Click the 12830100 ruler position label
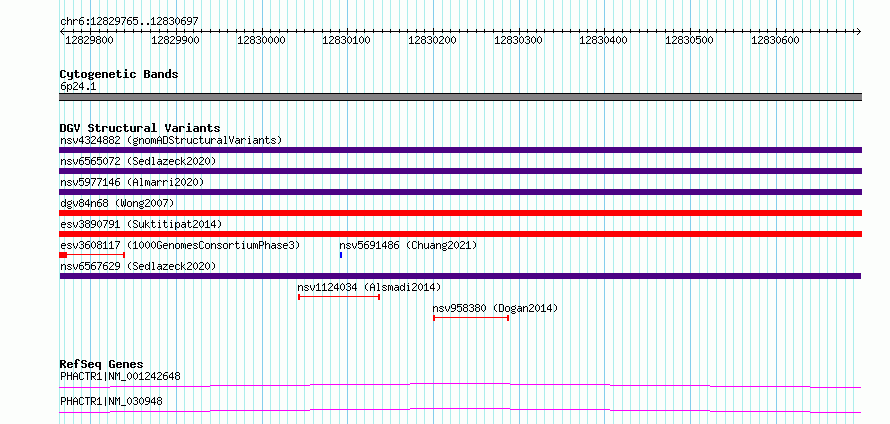 [x=346, y=40]
